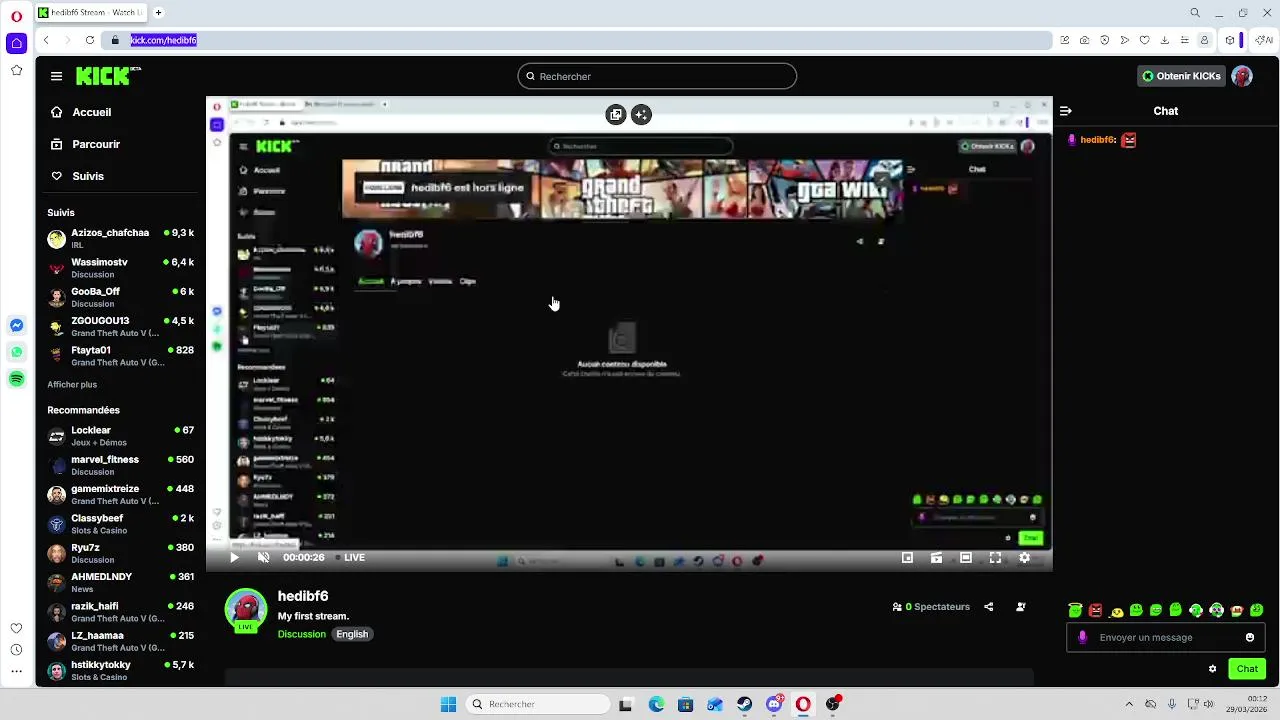Expand followed list with Afficher plus
This screenshot has height=720, width=1280.
72,385
